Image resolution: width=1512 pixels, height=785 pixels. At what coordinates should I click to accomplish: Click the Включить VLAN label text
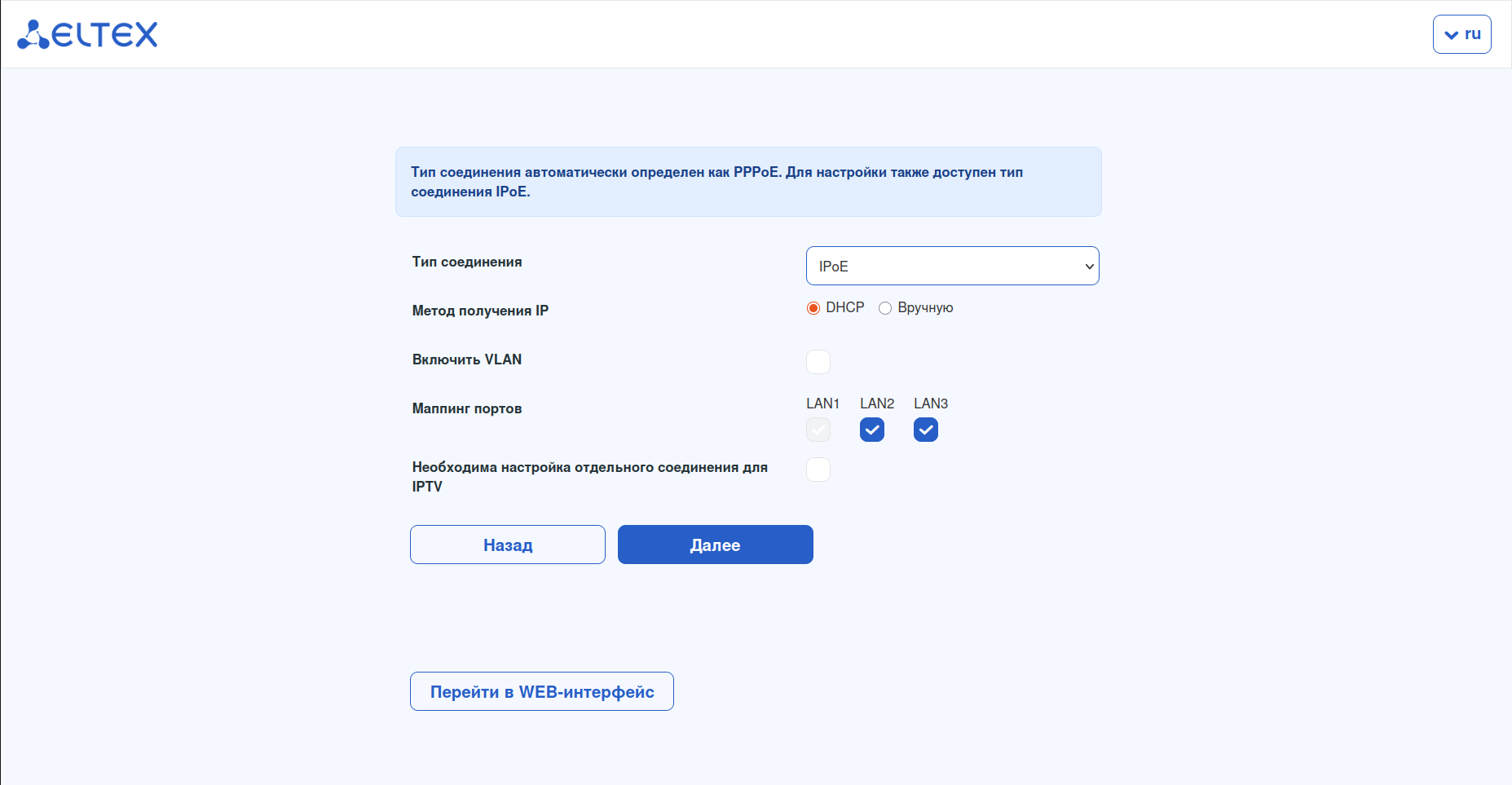(x=467, y=359)
